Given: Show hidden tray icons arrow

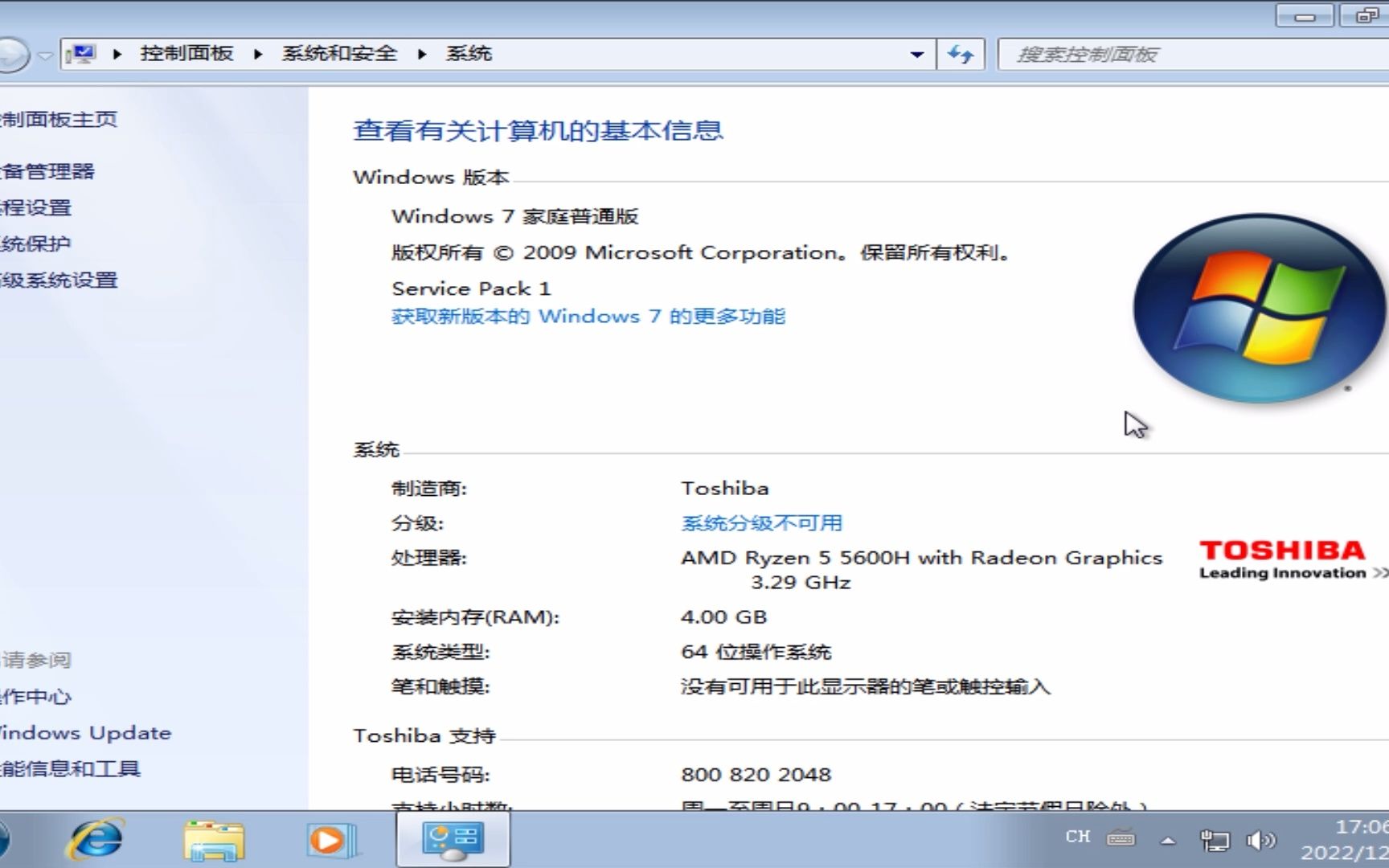Looking at the screenshot, I should pos(1168,841).
